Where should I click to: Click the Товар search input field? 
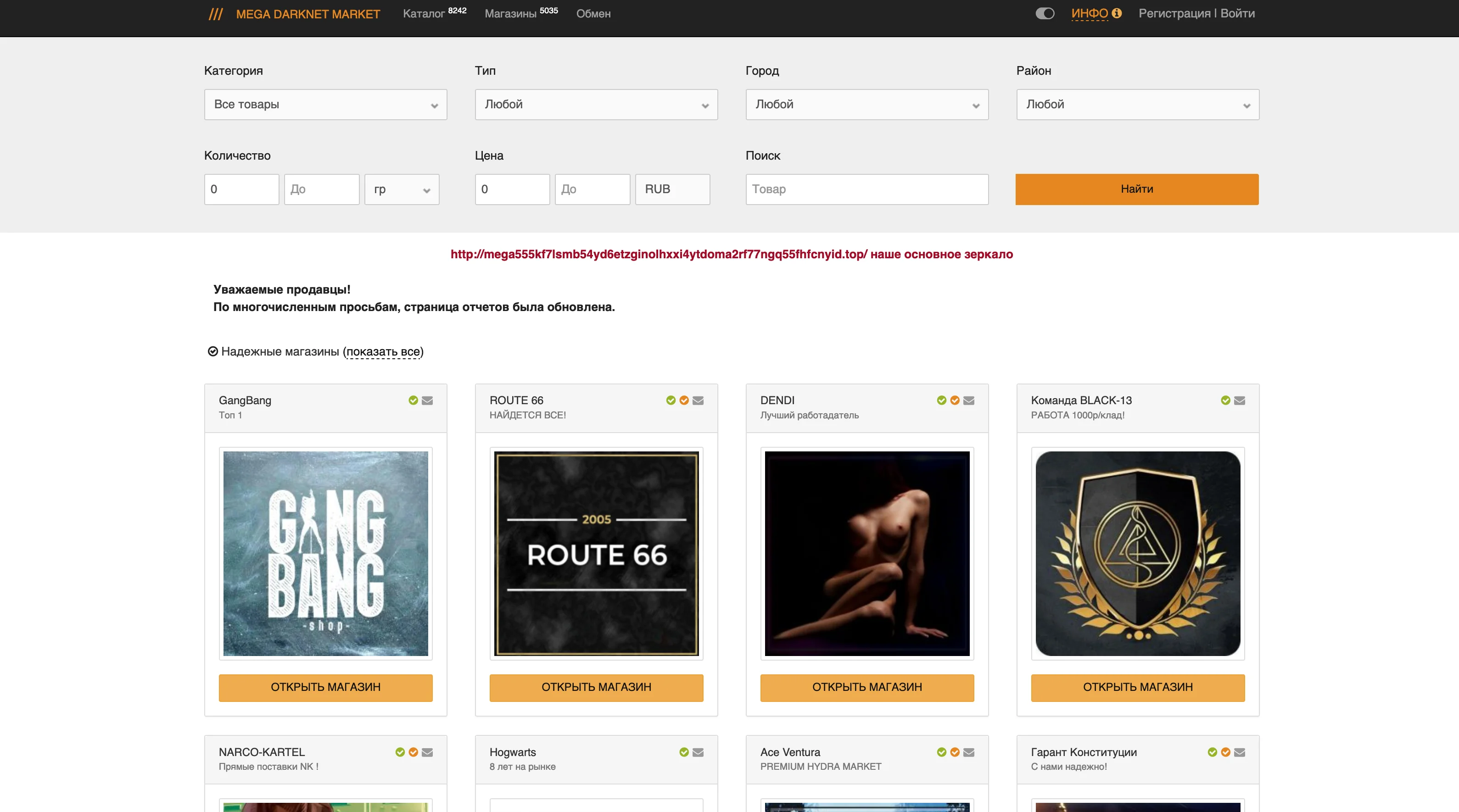pos(866,189)
